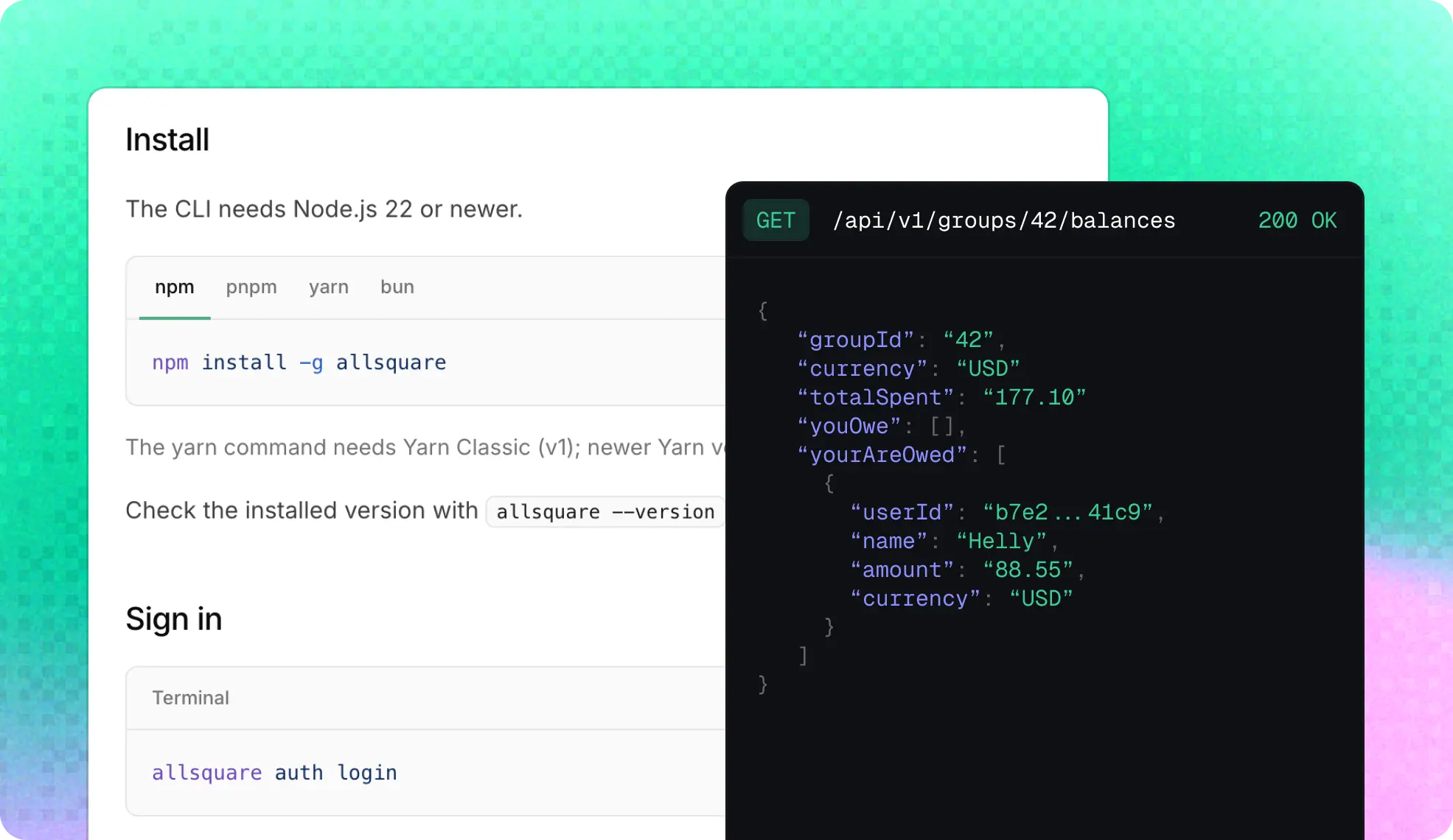1453x840 pixels.
Task: Click the "amount": "88.55" line
Action: coord(967,570)
